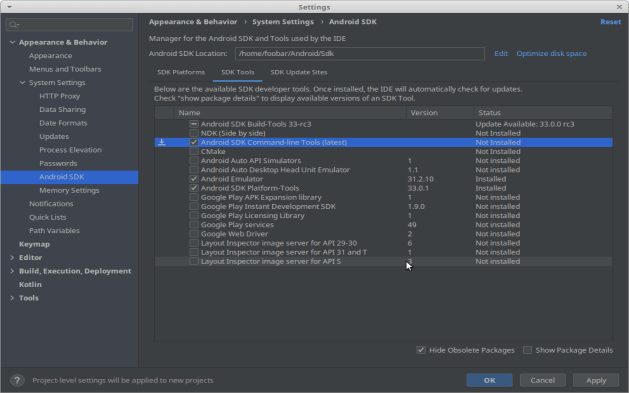Check Google Play APK Expansion library
The image size is (629, 393).
point(194,197)
